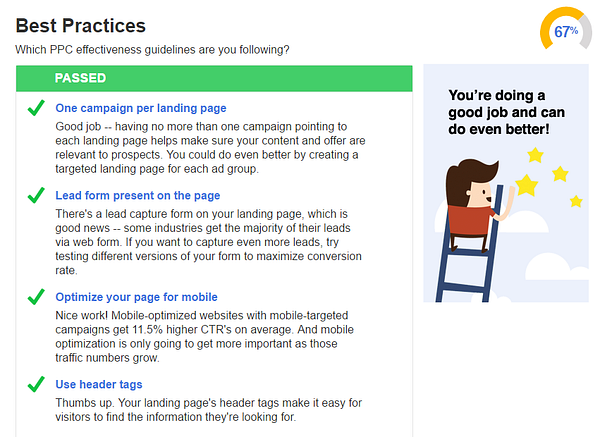Select the green PASSED section header
The image size is (600, 437).
tap(214, 78)
